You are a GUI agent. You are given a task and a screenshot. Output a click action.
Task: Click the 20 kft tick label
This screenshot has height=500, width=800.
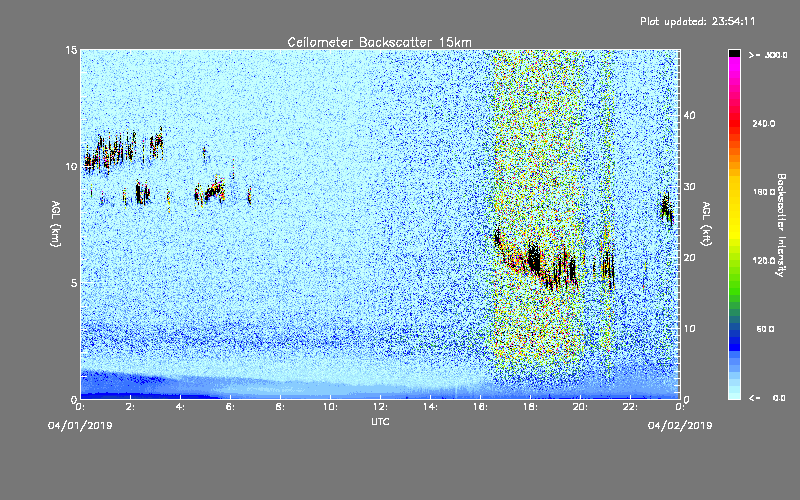tap(689, 258)
